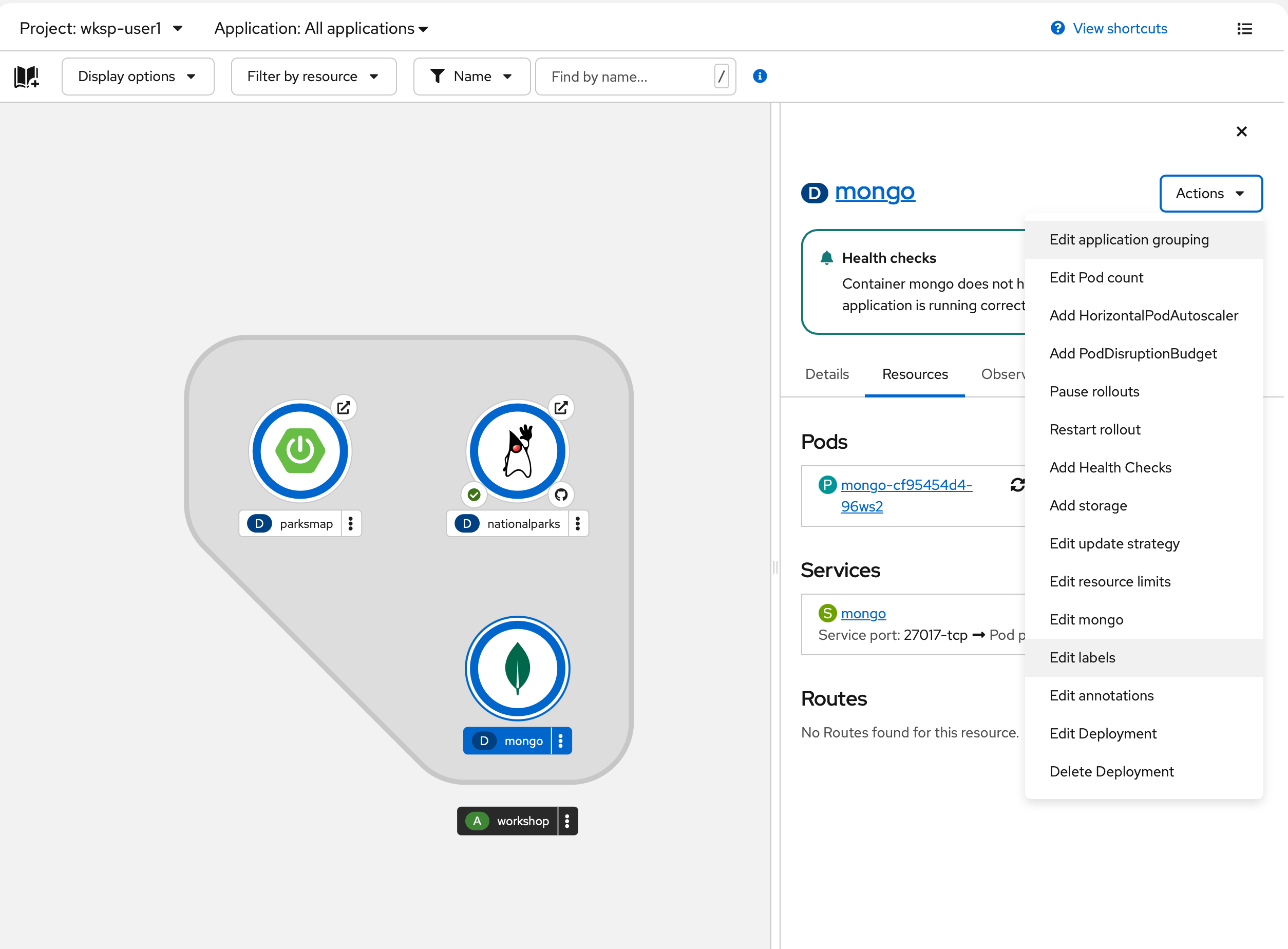
Task: Open nationalparks URL via its external link decorator
Action: point(561,408)
